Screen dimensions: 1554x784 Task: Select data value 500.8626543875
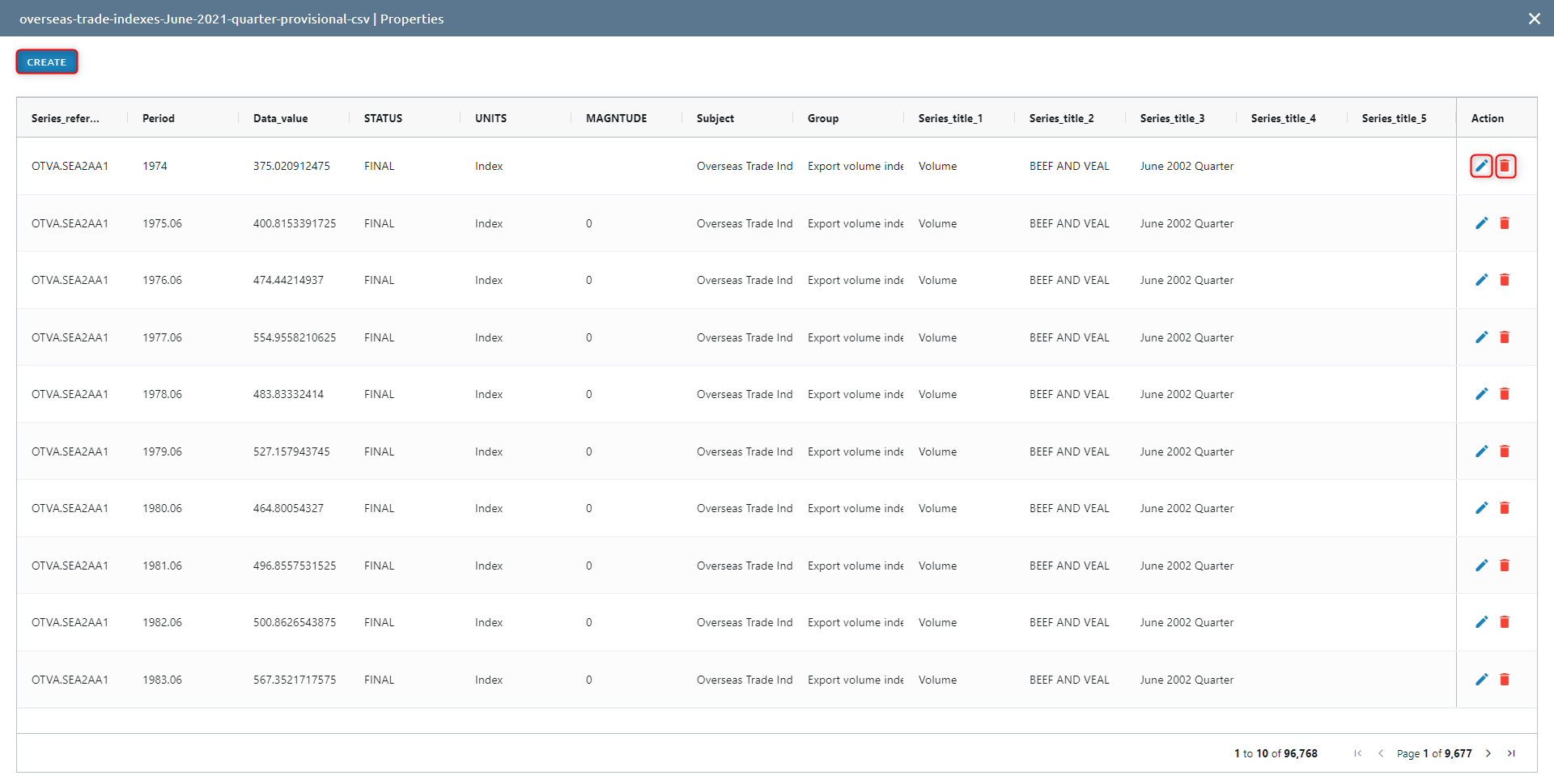coord(295,622)
